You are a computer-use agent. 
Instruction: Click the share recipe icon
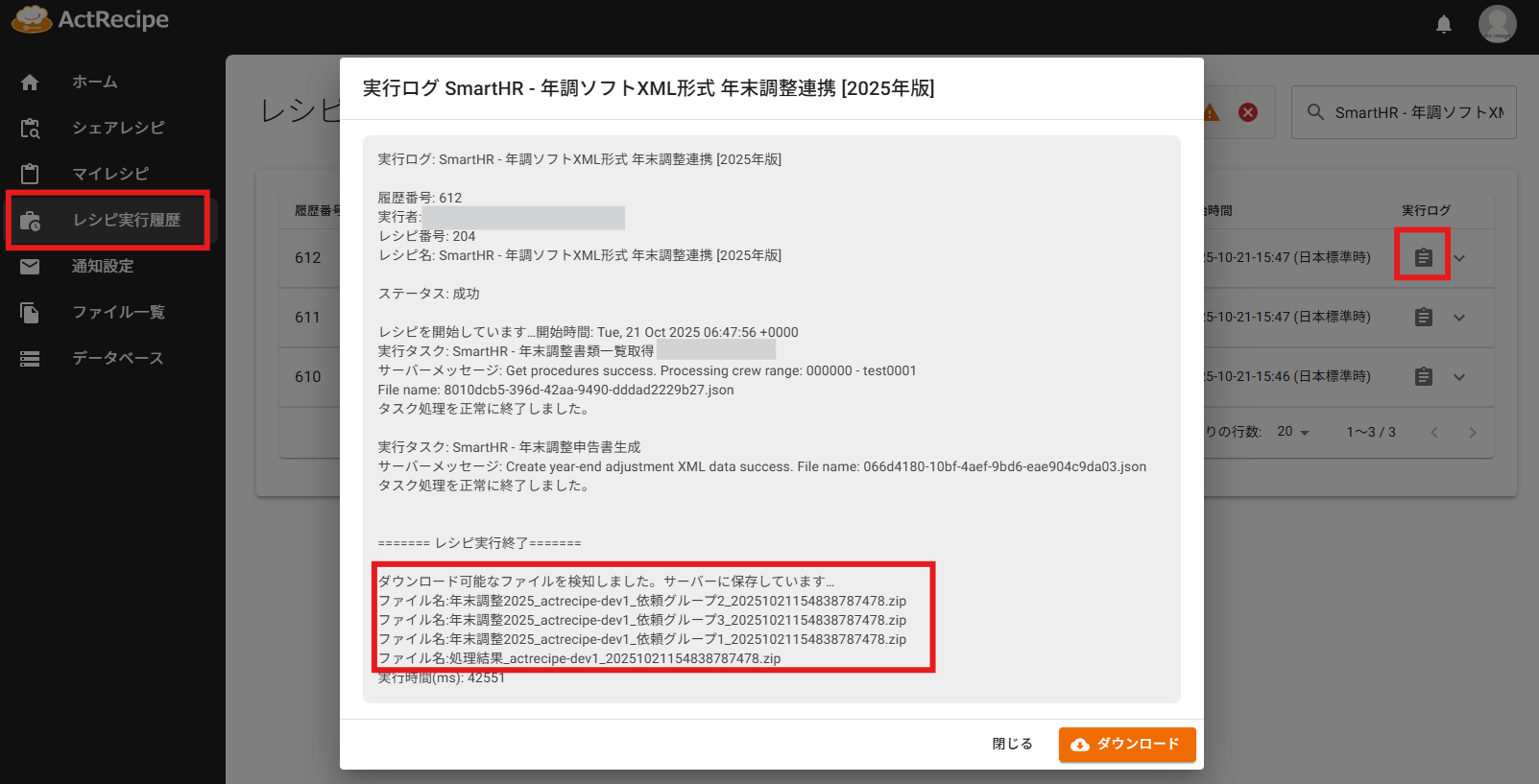pyautogui.click(x=30, y=128)
